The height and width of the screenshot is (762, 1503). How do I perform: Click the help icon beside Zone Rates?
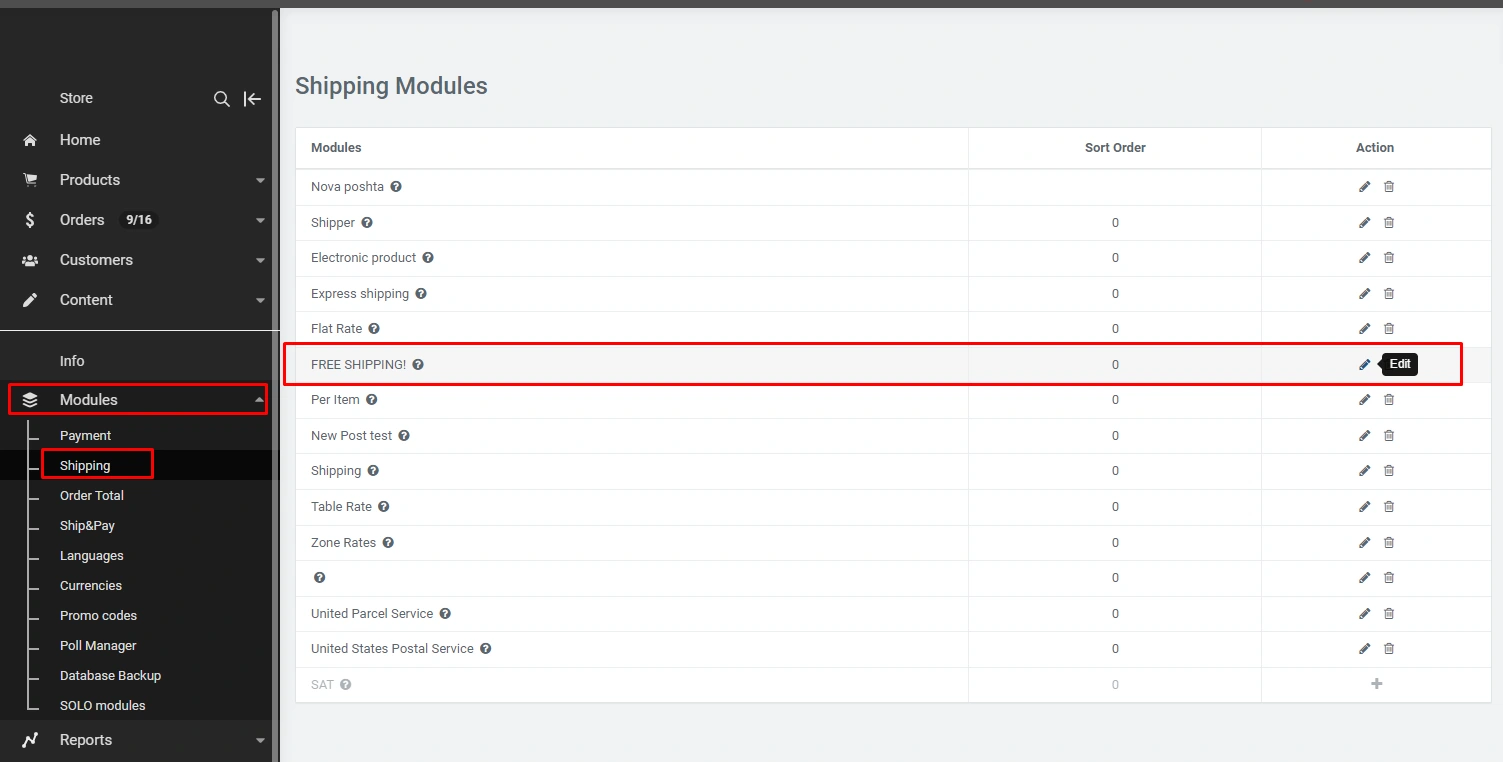(x=388, y=543)
